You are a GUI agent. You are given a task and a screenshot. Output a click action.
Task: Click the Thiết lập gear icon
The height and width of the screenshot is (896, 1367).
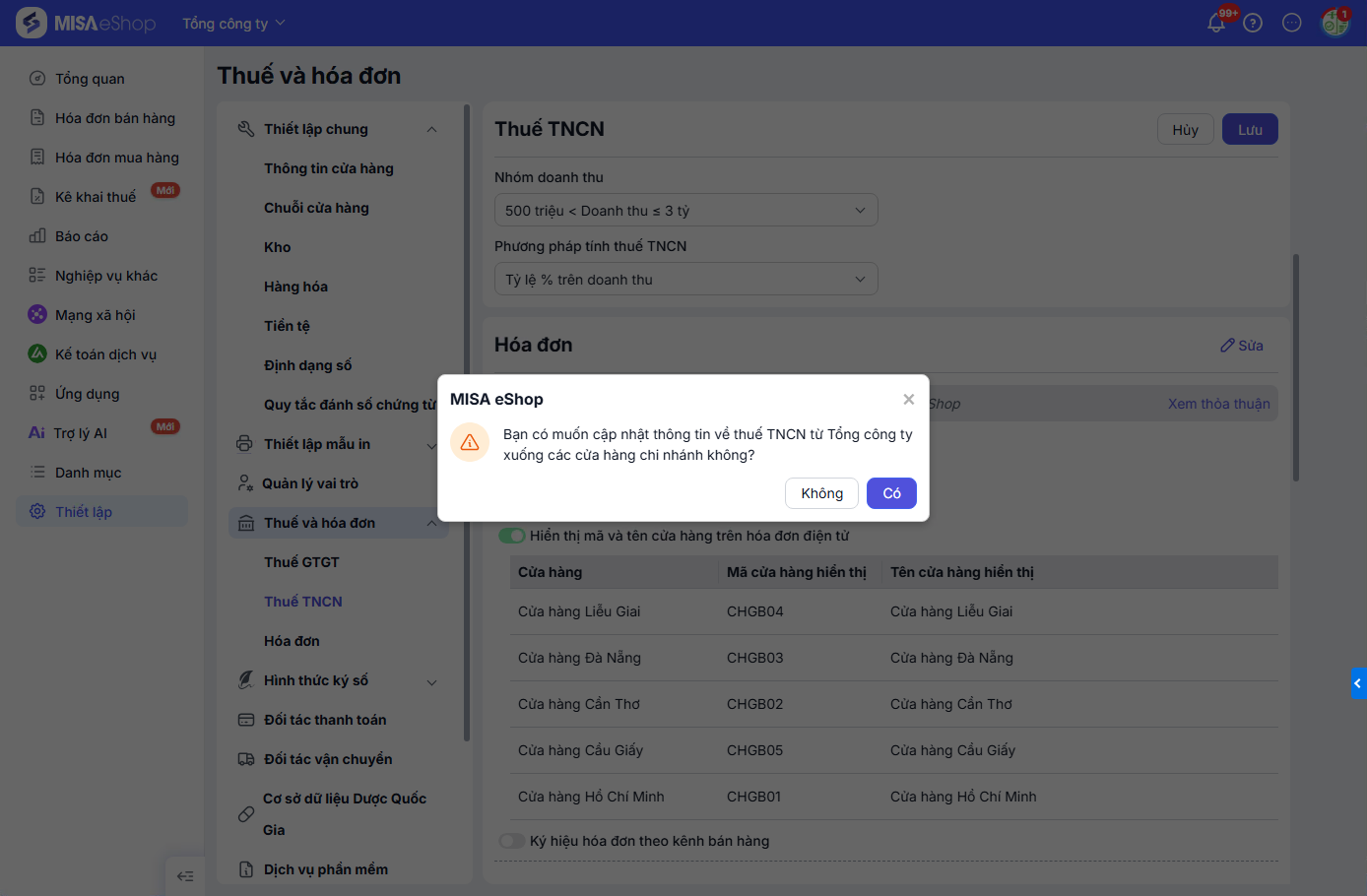coord(37,512)
